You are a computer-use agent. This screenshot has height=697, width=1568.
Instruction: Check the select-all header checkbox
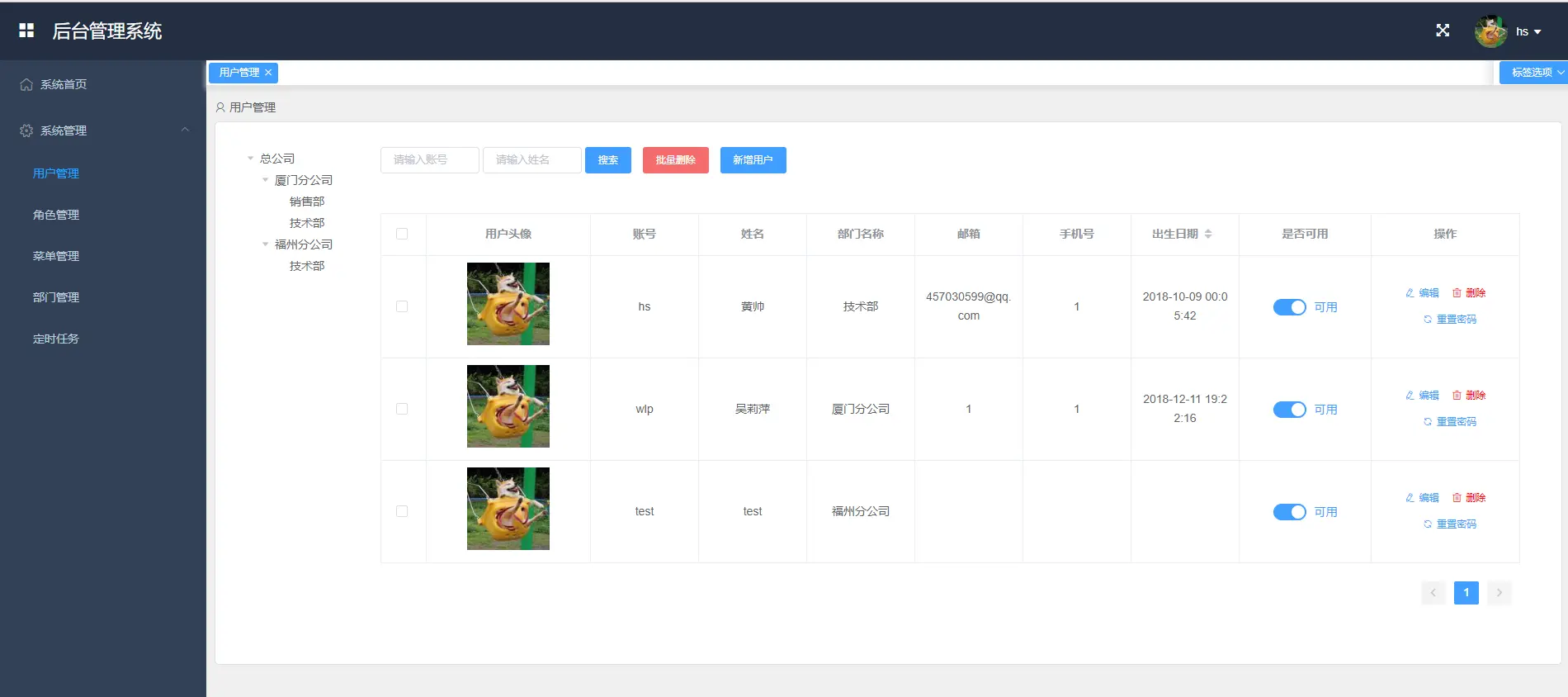402,234
